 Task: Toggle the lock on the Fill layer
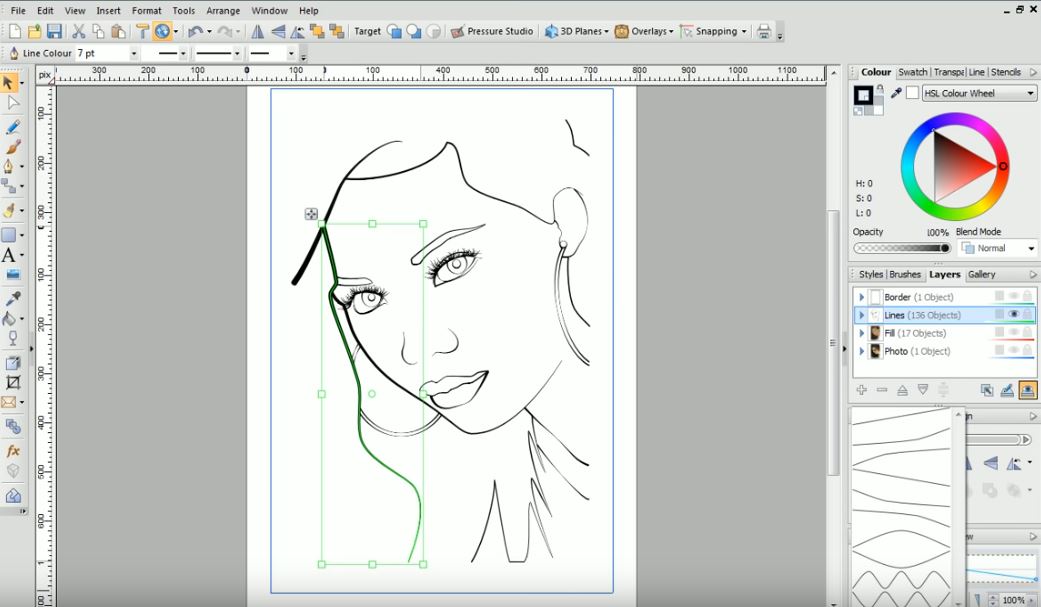(x=1027, y=333)
